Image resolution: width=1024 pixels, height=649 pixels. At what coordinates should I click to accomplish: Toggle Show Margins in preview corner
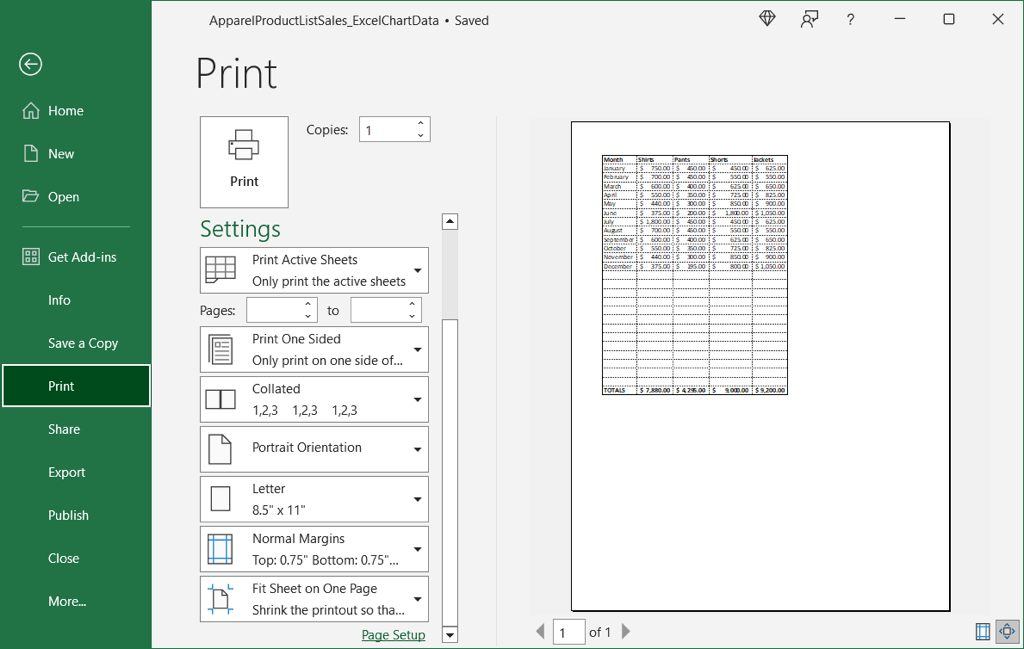[983, 631]
